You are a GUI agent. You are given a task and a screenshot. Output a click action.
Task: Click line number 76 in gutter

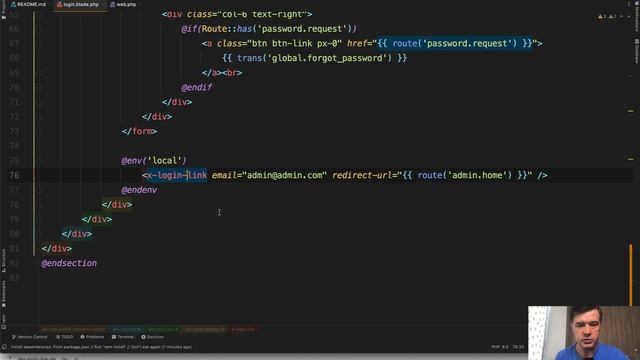coord(14,176)
